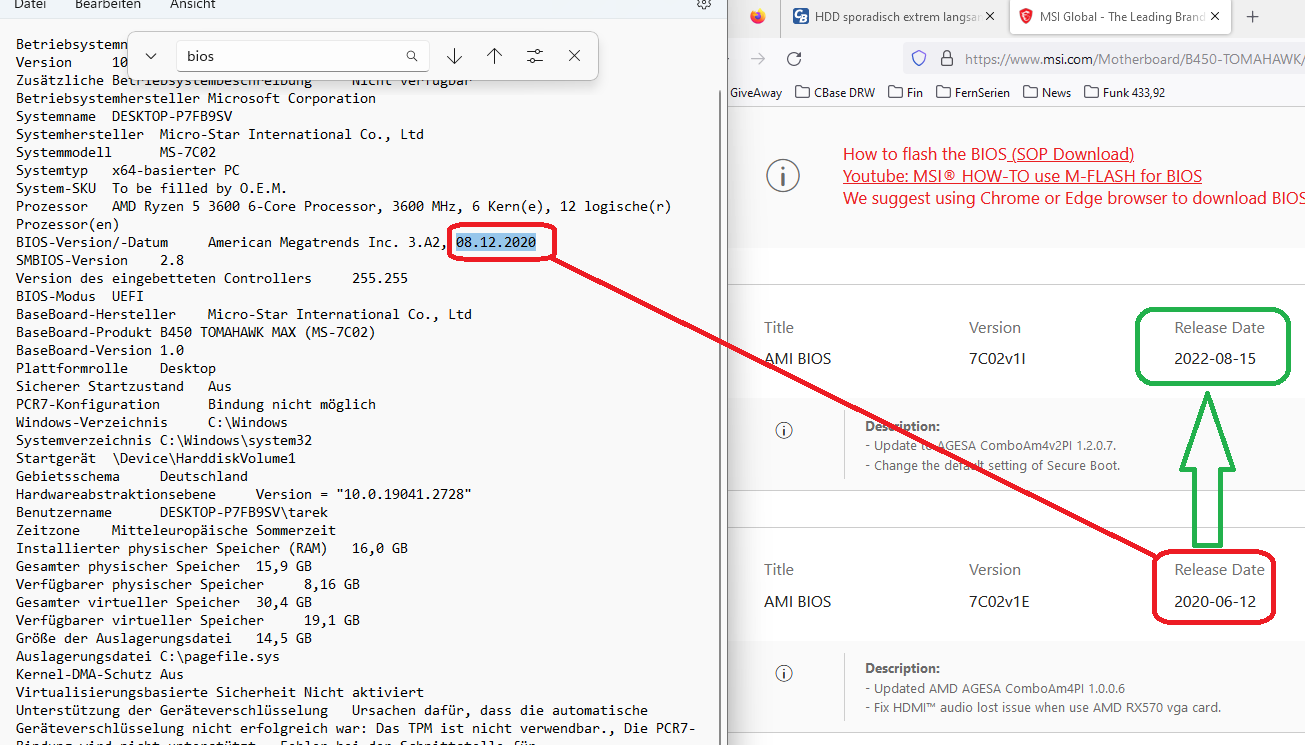Expand the replace chevron in Notepad find bar
This screenshot has height=745, width=1305.
(151, 56)
